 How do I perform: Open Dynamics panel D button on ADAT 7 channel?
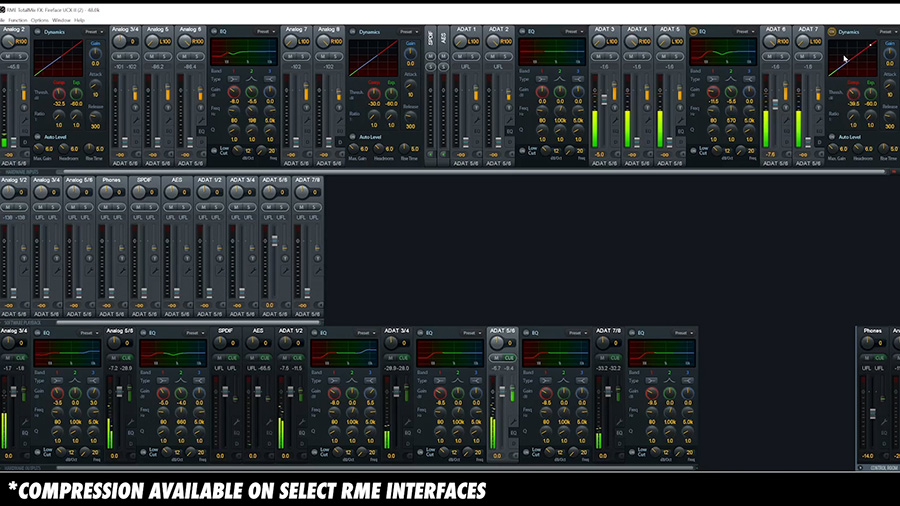coord(818,142)
